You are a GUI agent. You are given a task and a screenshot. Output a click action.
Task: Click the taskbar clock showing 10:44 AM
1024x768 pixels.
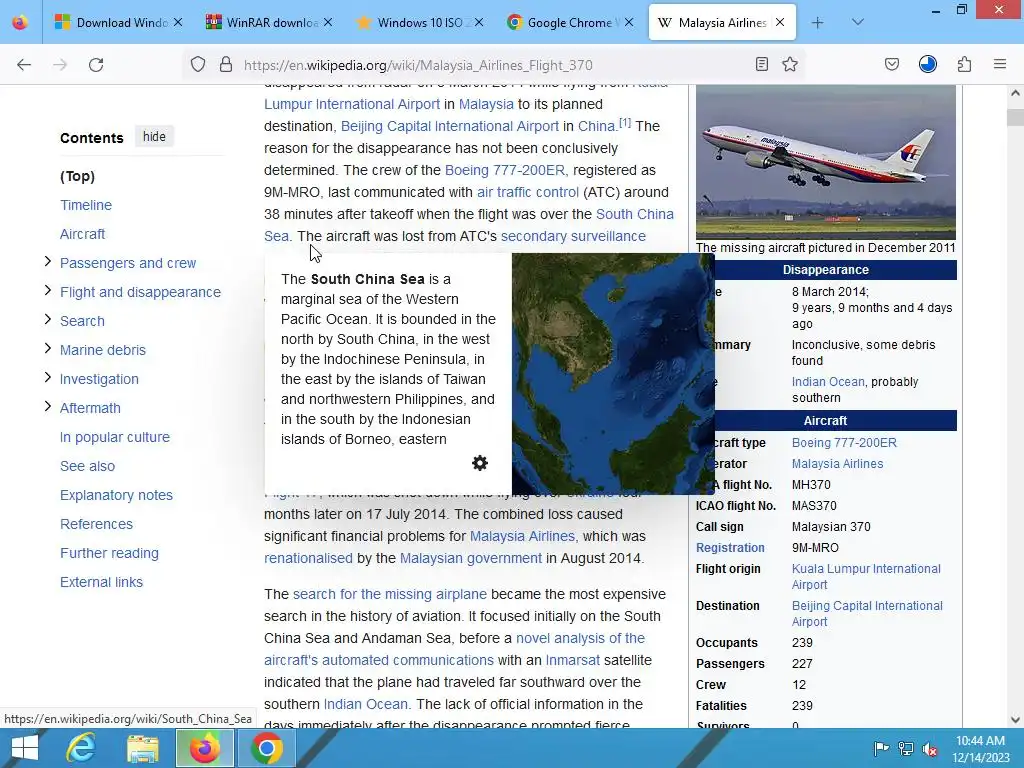click(x=980, y=748)
